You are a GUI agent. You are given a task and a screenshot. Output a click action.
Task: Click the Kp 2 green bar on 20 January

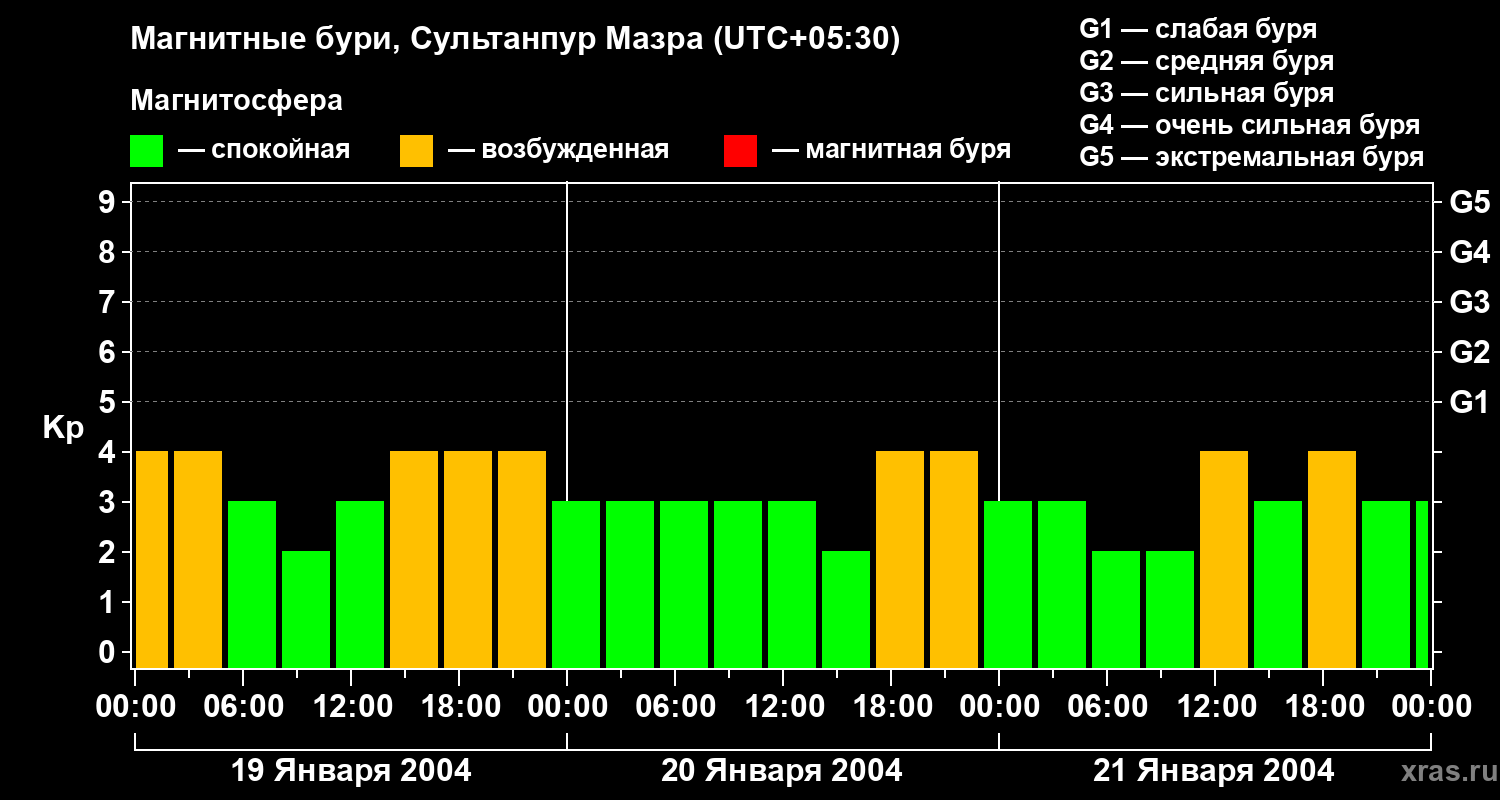[846, 608]
